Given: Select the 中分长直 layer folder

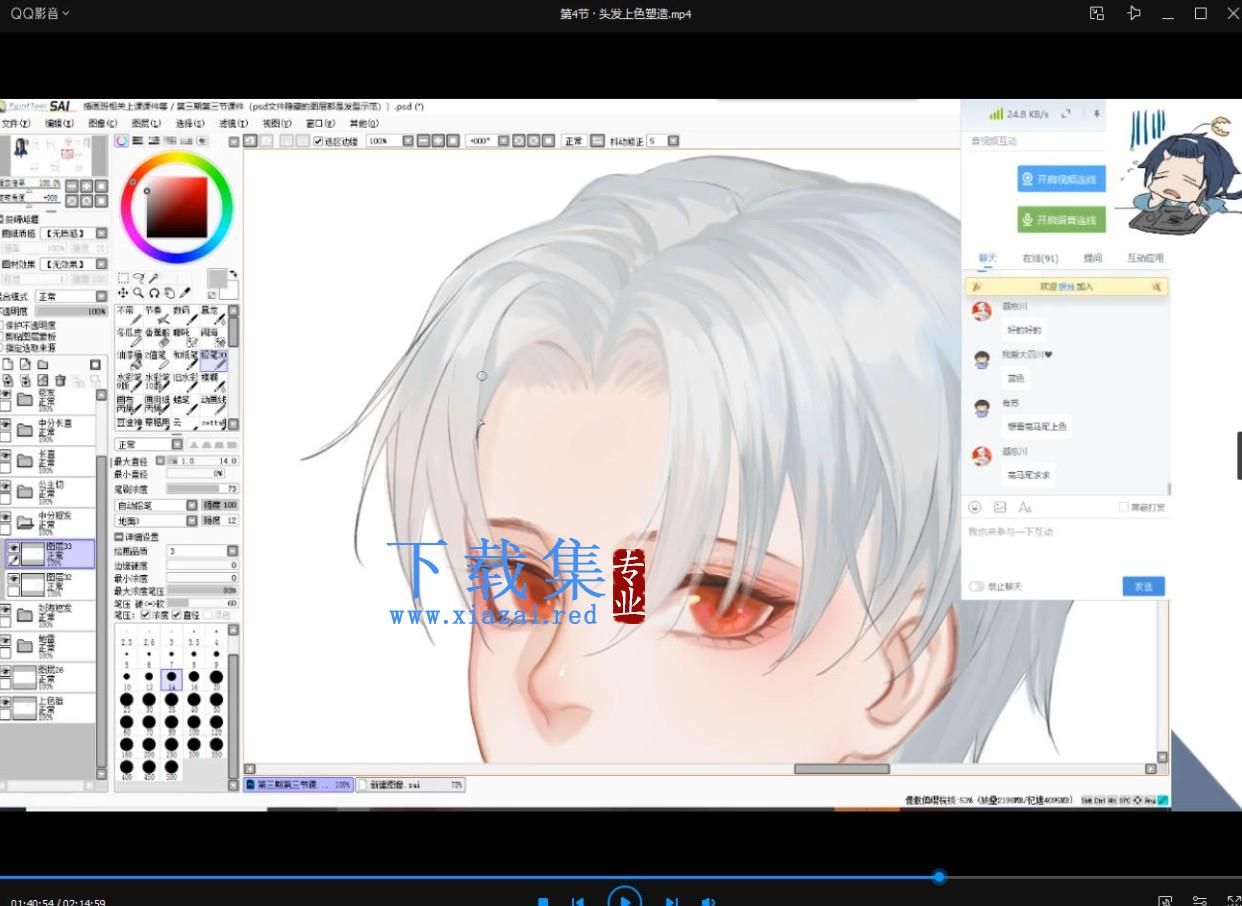Looking at the screenshot, I should [48, 430].
